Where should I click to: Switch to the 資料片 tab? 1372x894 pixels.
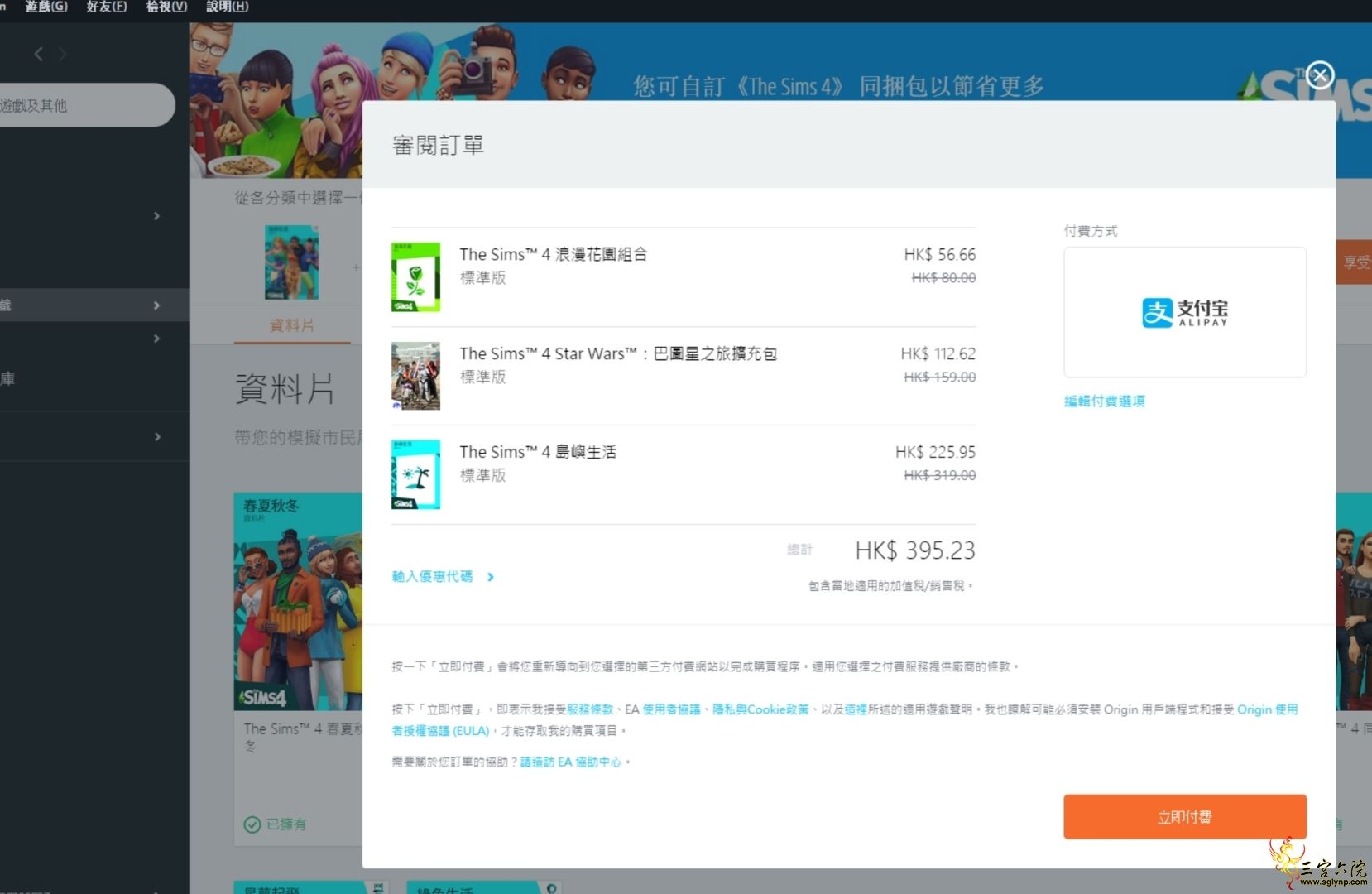point(292,326)
